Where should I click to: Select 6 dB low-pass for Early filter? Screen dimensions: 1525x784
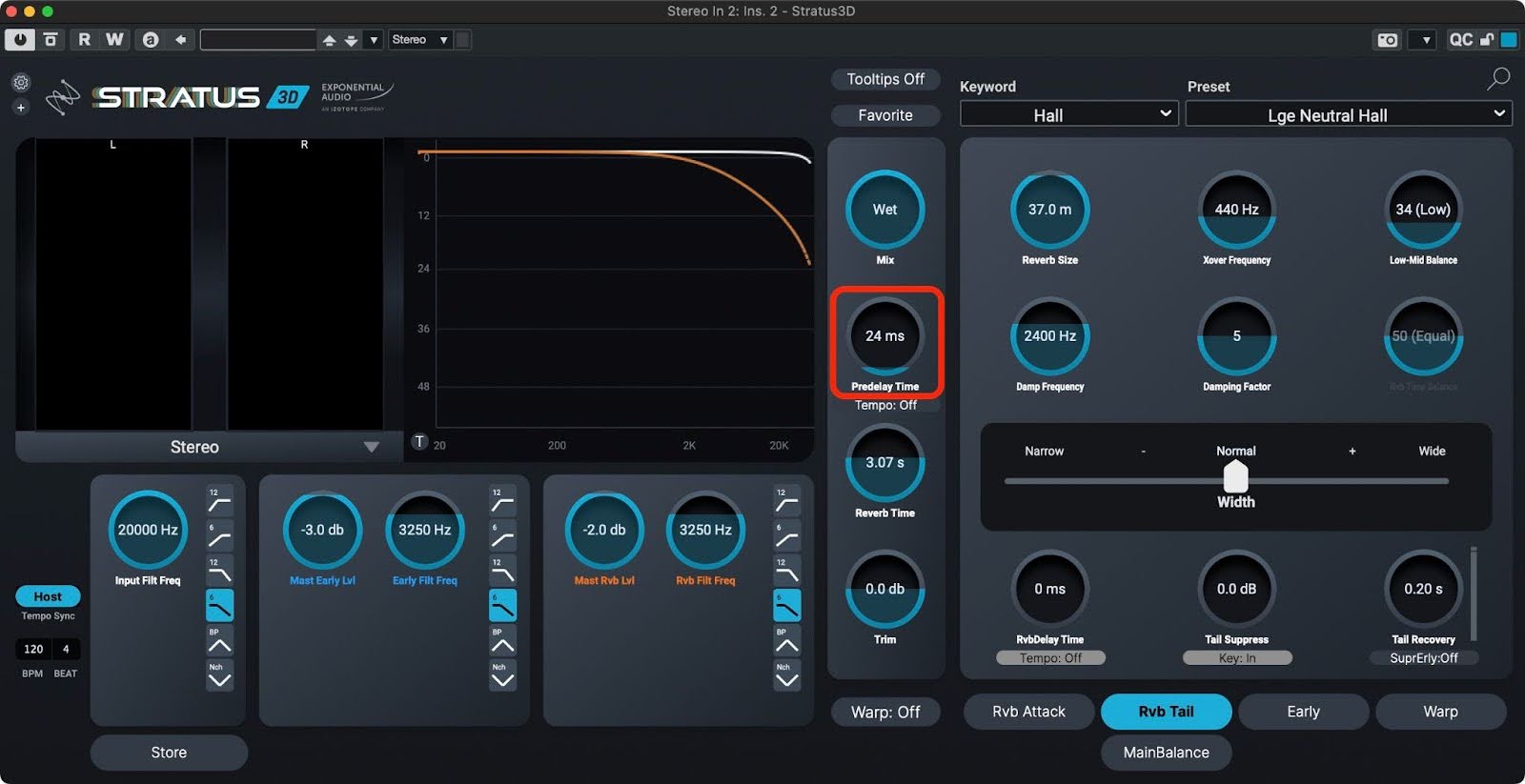tap(502, 606)
